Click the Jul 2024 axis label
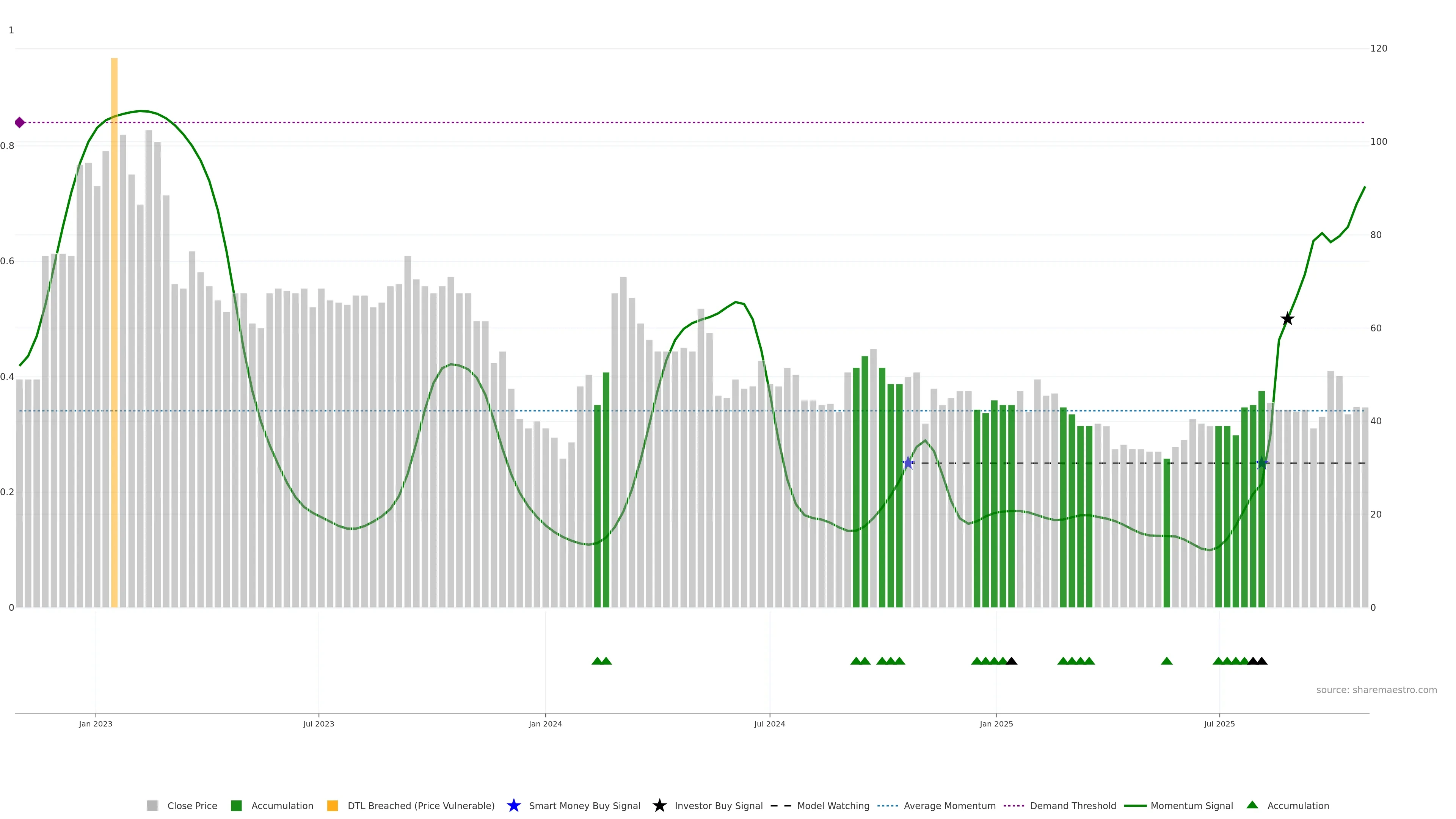The width and height of the screenshot is (1456, 819). 769,723
